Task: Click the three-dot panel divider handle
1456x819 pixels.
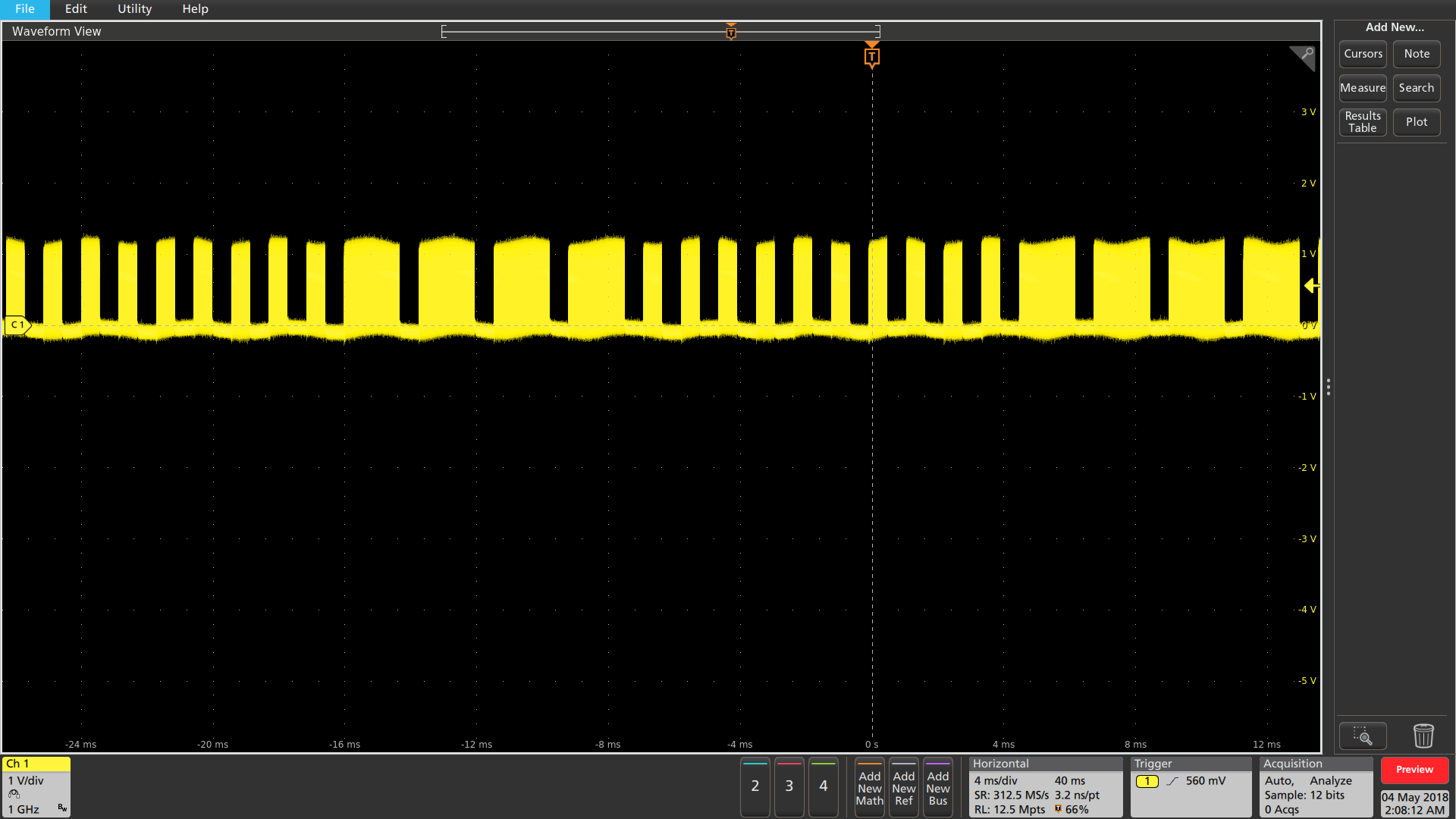Action: click(1329, 387)
